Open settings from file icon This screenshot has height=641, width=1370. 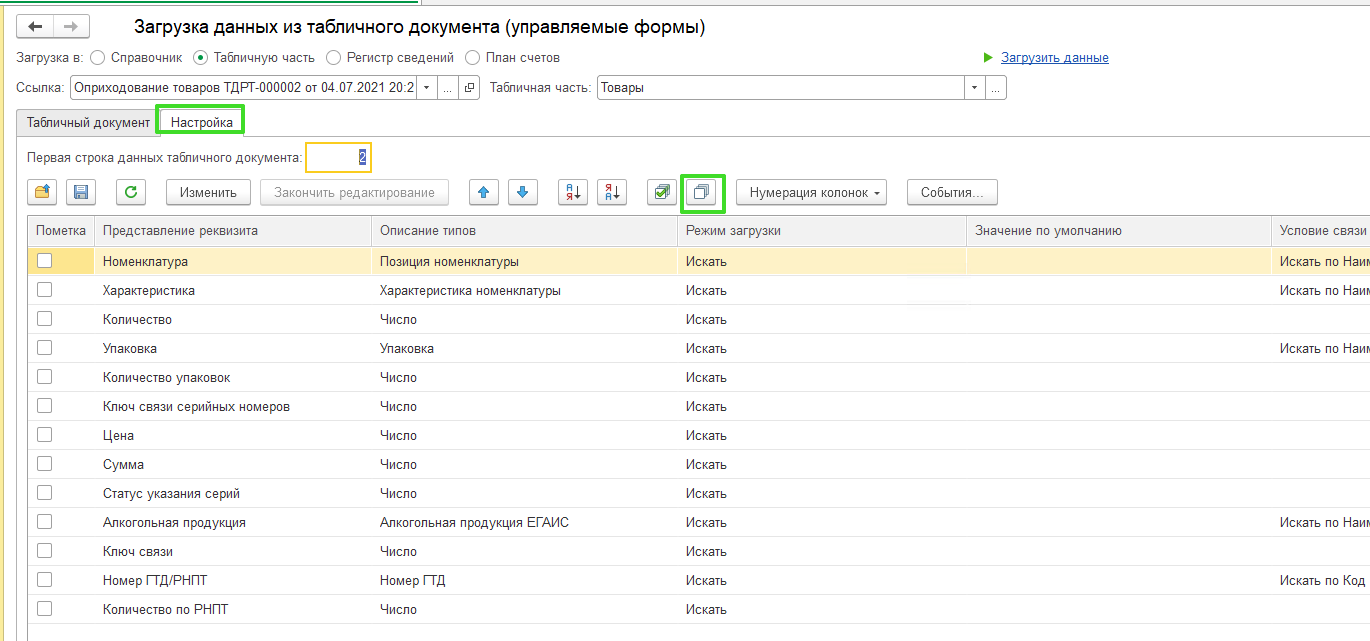(42, 193)
